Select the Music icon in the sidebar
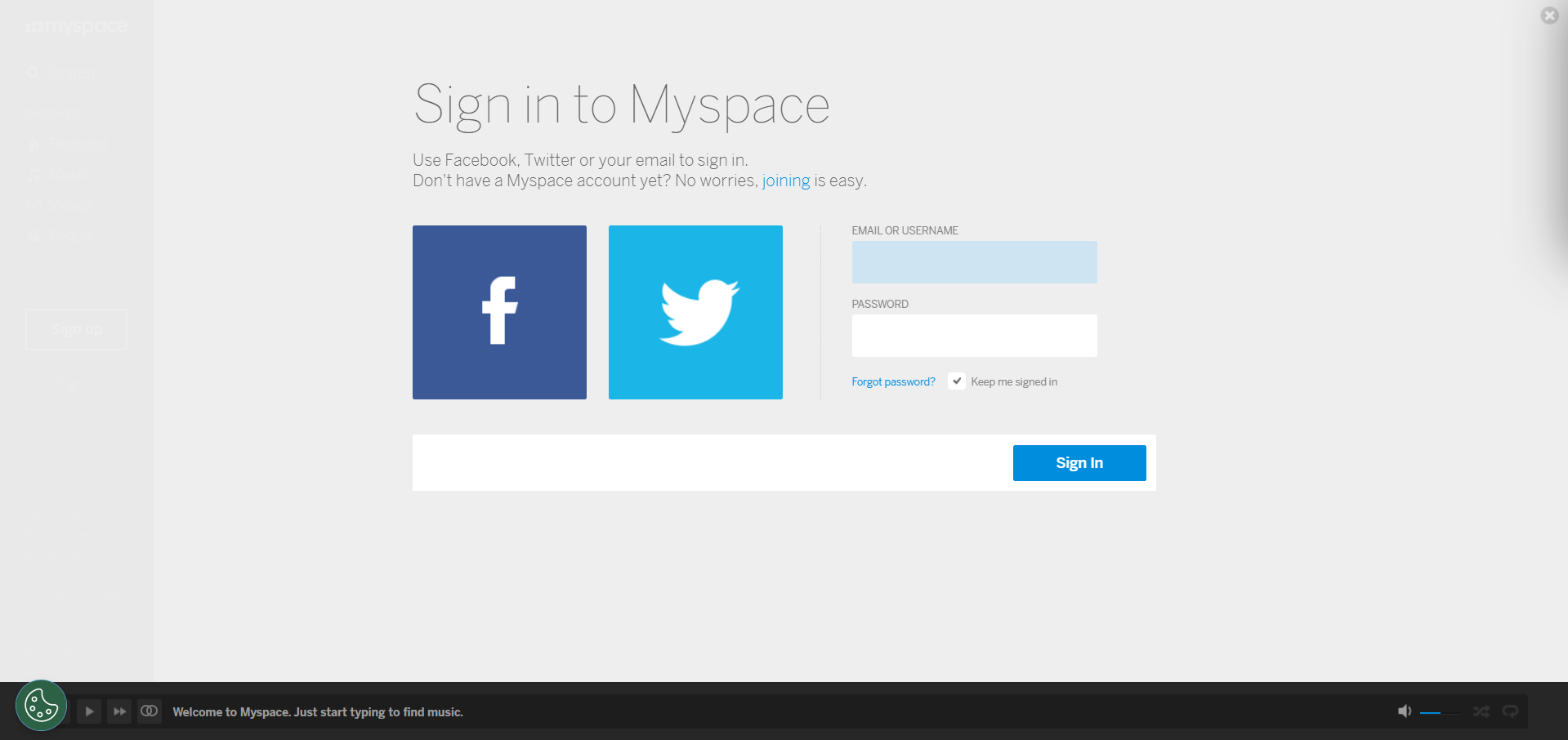Screen dimensions: 1568x740 click(34, 175)
